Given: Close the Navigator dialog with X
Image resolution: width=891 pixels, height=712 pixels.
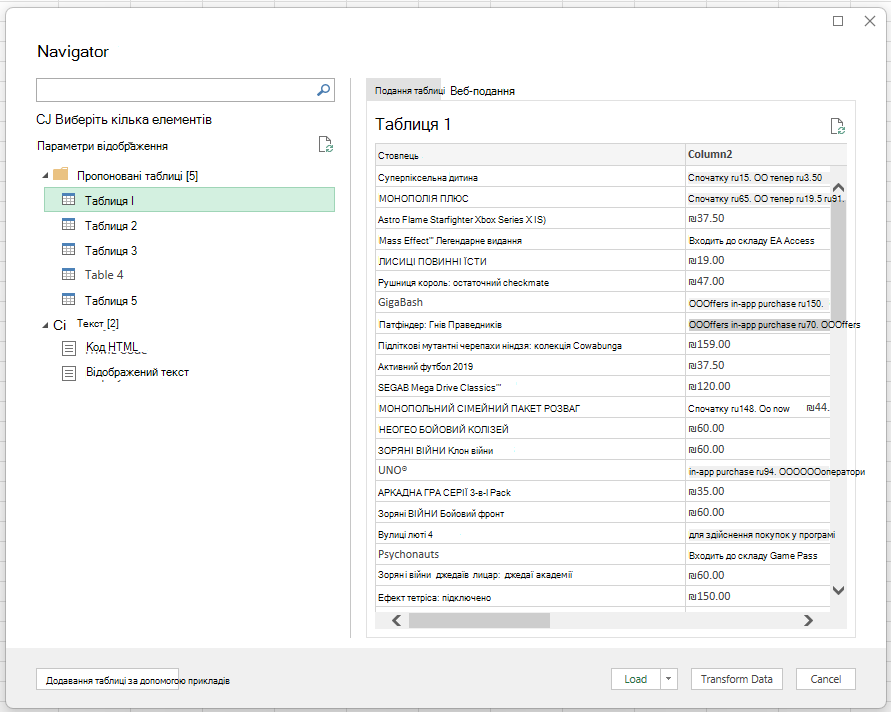Looking at the screenshot, I should click(x=869, y=21).
